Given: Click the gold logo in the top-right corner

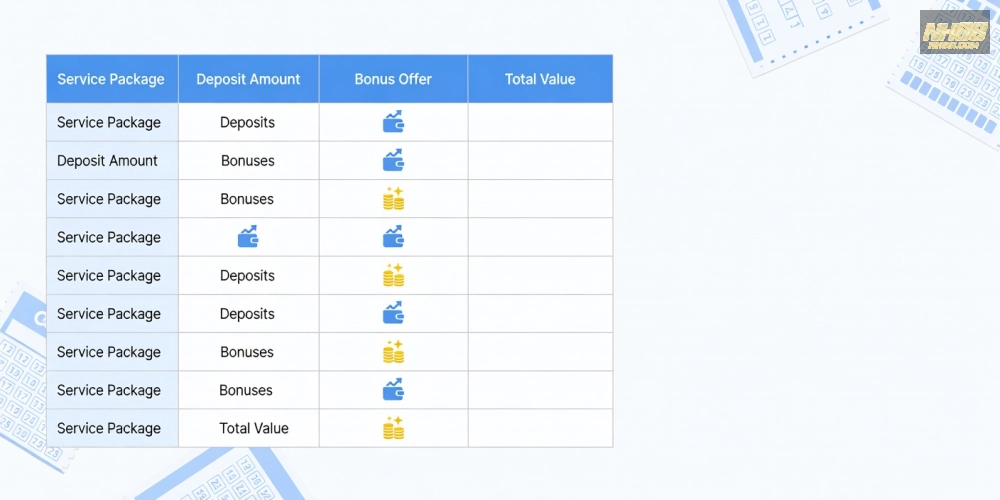Looking at the screenshot, I should click(x=954, y=32).
